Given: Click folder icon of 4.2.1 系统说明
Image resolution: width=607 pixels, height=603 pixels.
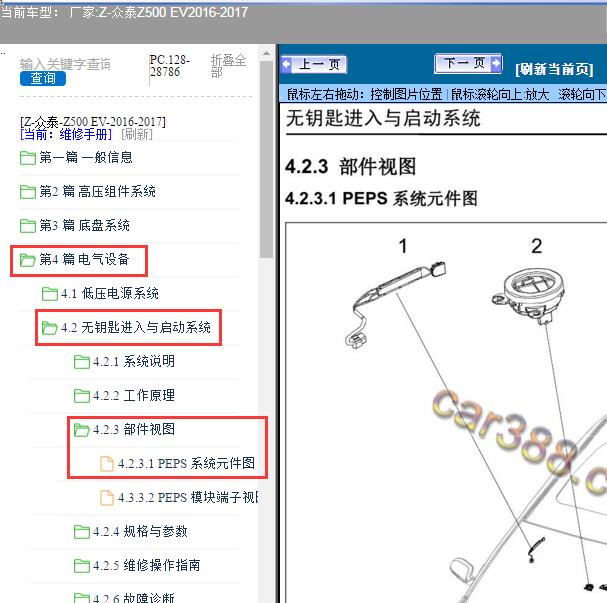Looking at the screenshot, I should click(x=82, y=362).
